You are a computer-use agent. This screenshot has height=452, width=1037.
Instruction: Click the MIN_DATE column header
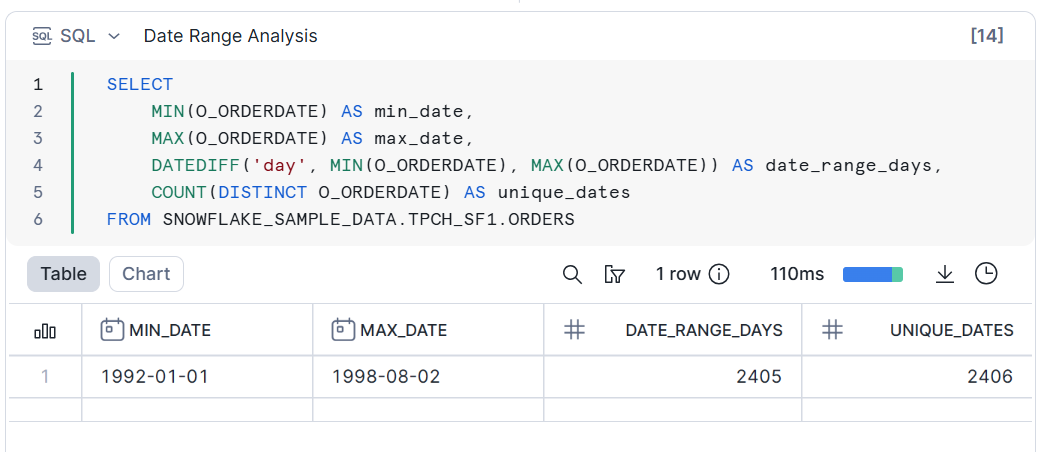coord(170,330)
